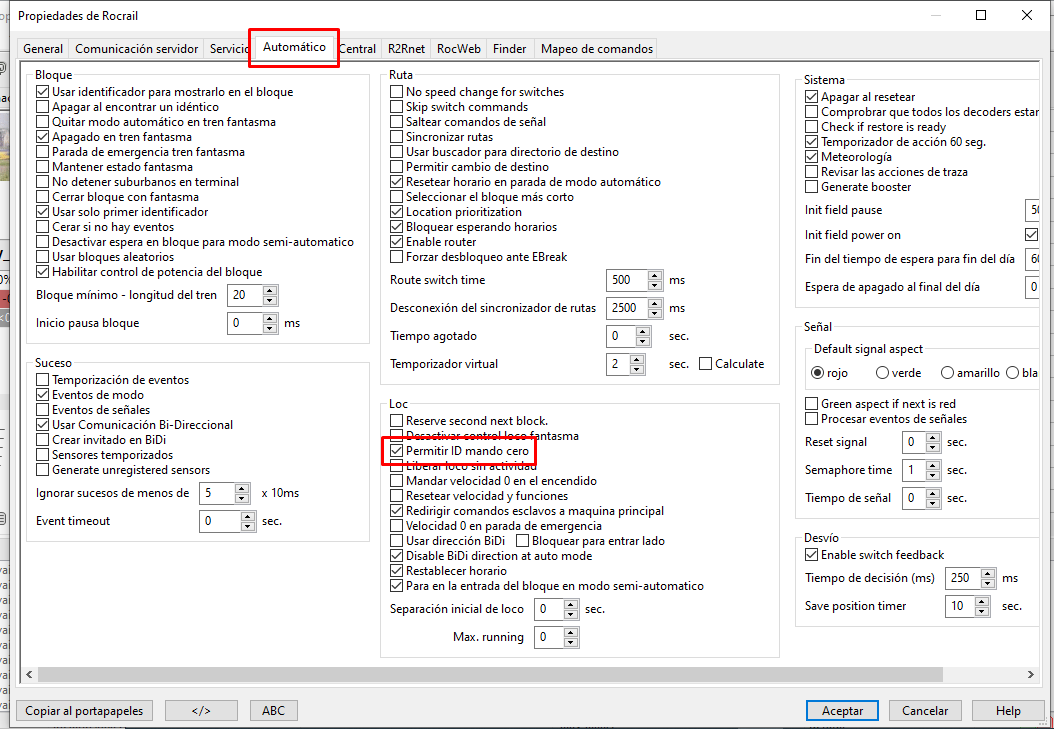Click the Bloque mínimo length field
Viewport: 1054px width, 729px height.
[x=245, y=295]
